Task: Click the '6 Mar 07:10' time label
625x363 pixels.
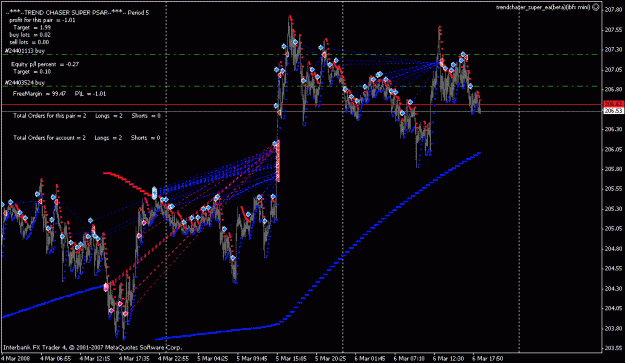Action: point(409,358)
